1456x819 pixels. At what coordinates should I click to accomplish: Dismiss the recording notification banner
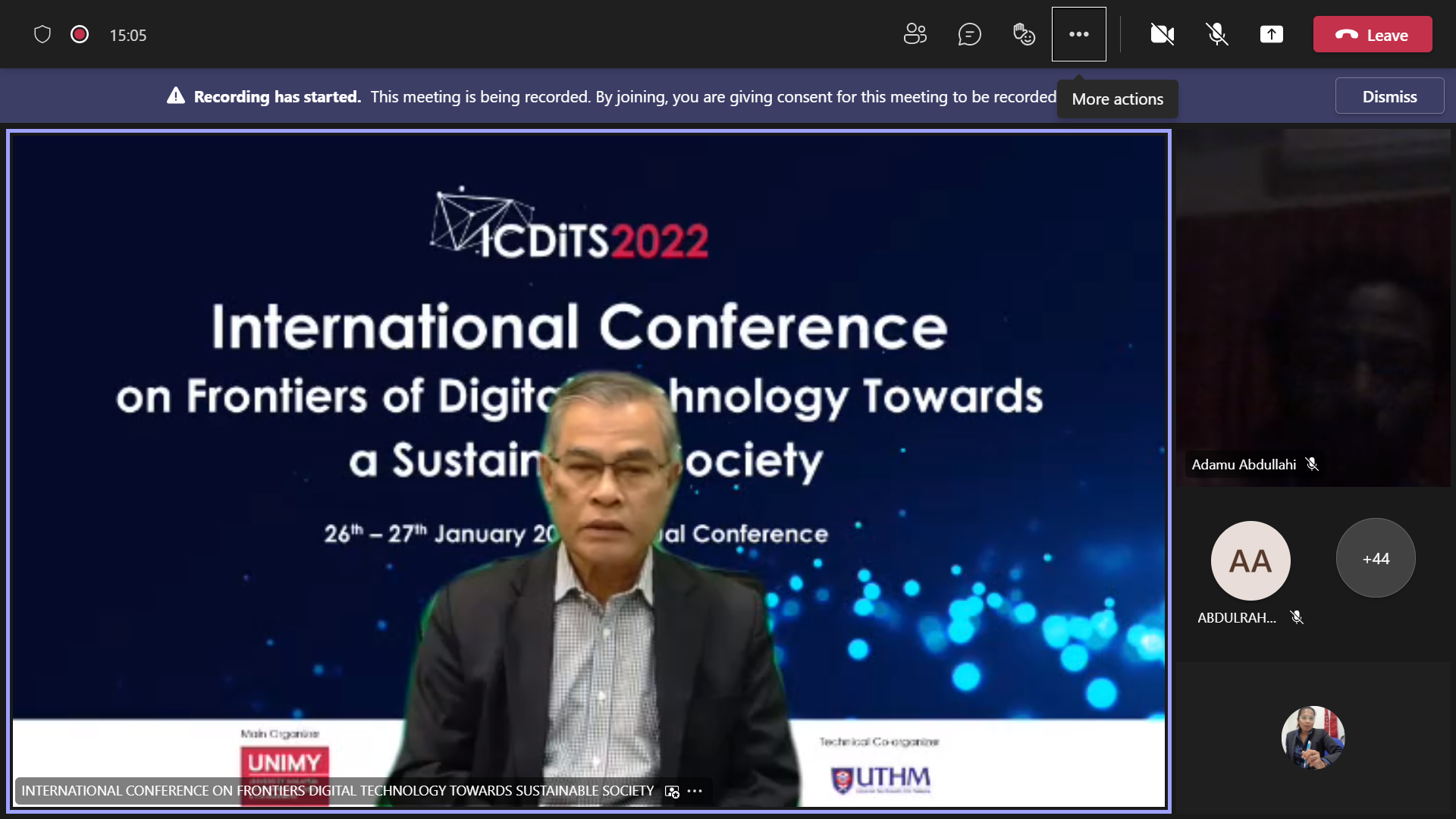(x=1389, y=96)
